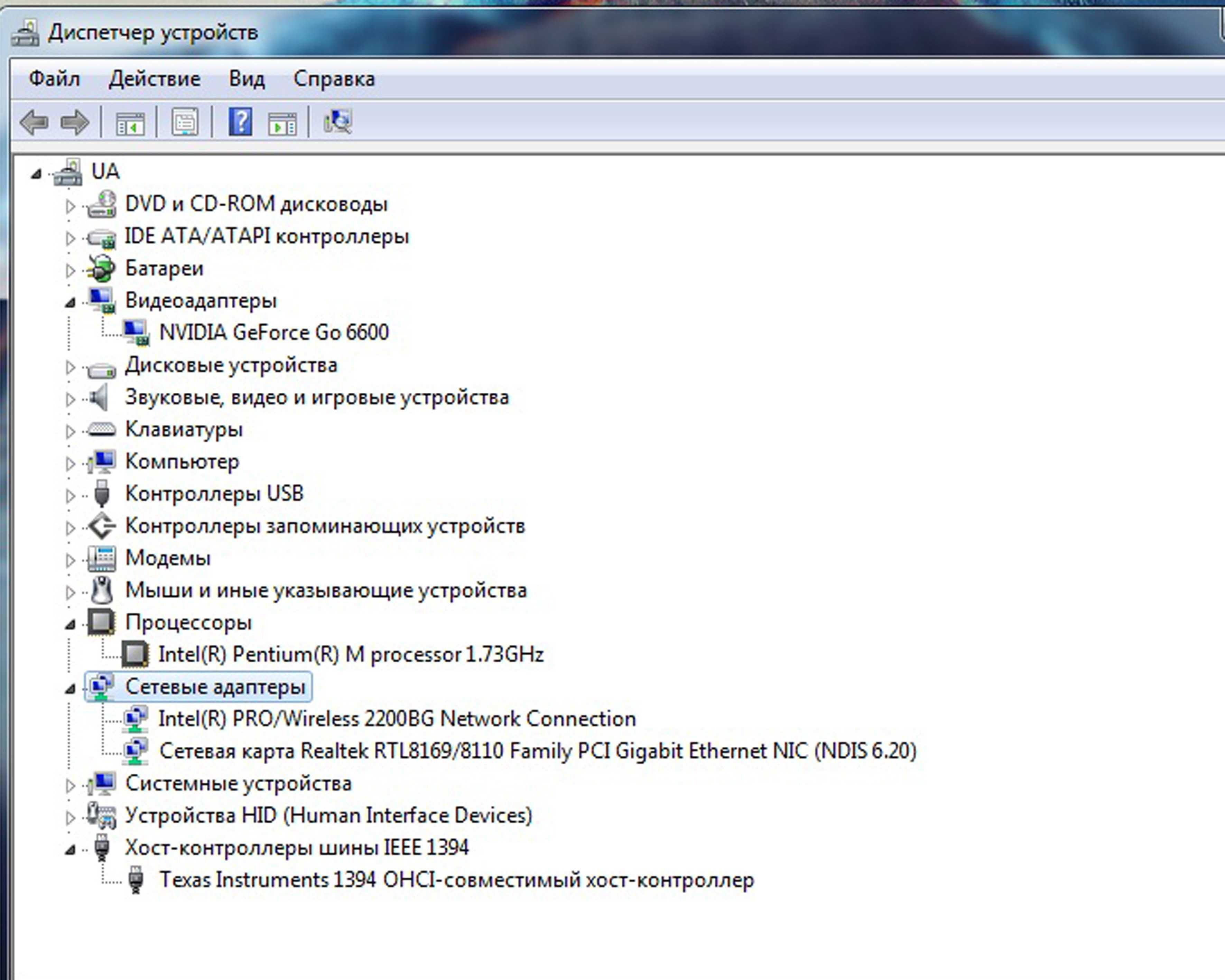Click the mouse devices icon

[x=102, y=590]
